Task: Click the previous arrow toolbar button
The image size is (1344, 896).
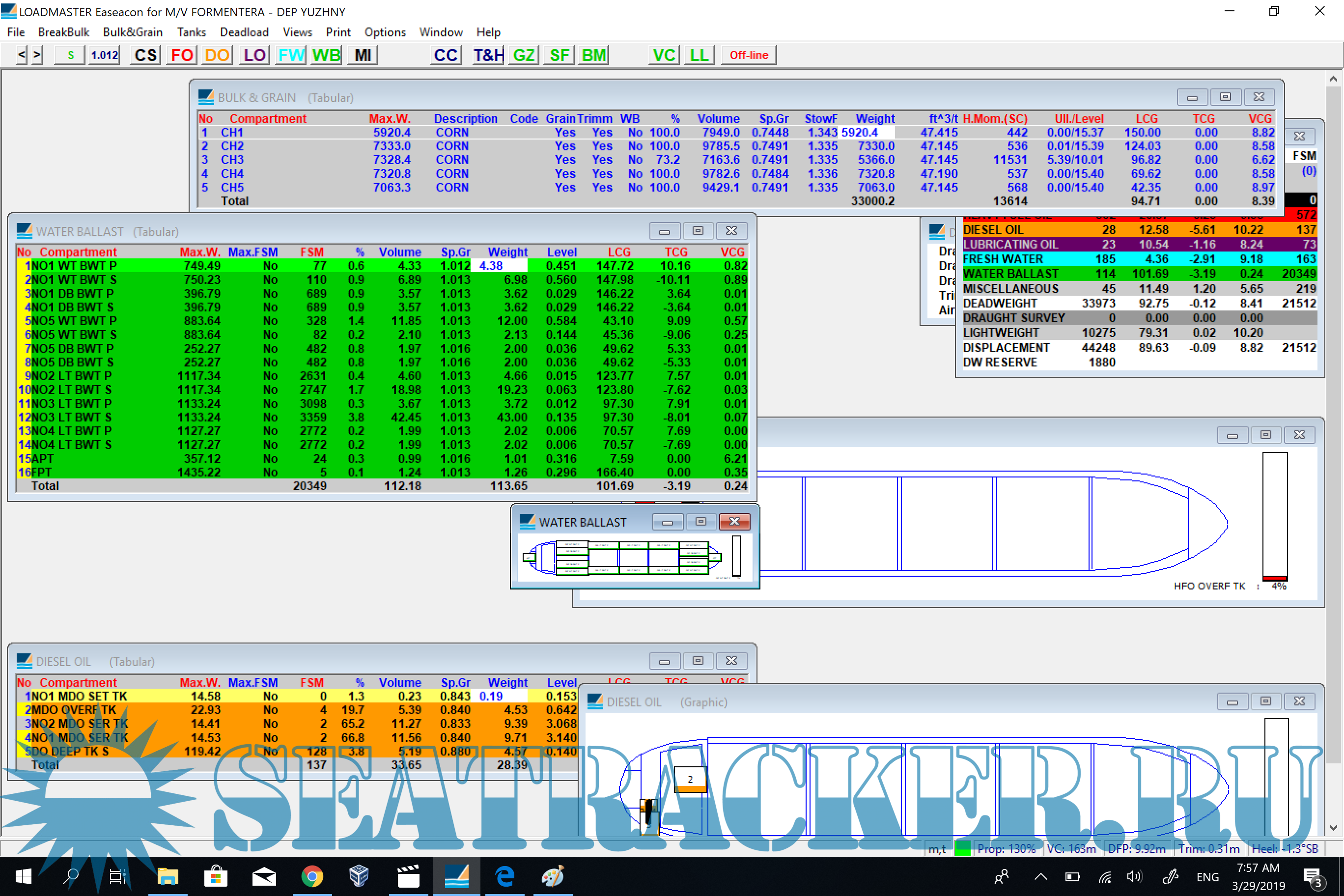Action: tap(21, 55)
